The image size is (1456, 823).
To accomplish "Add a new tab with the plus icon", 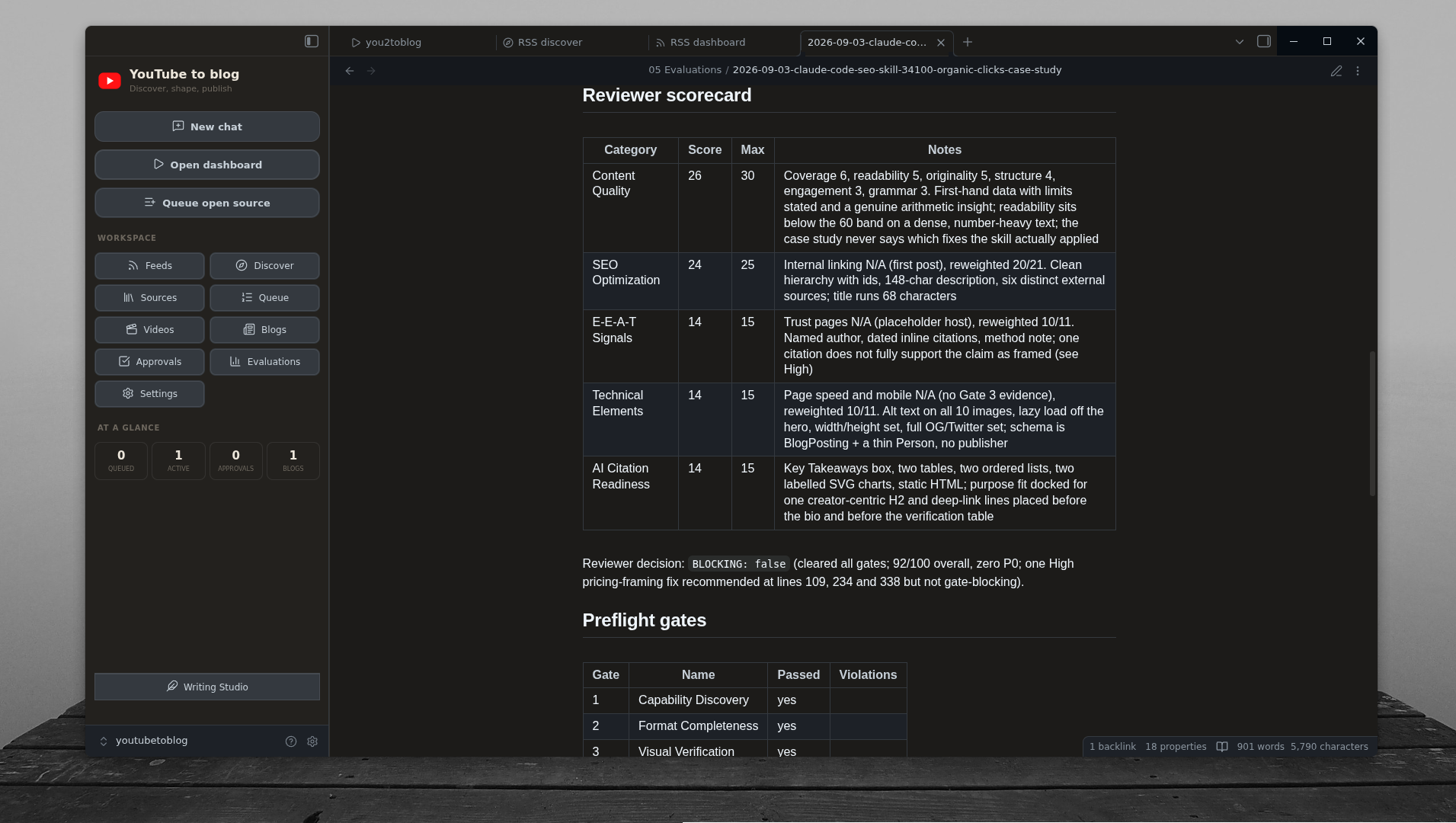I will tap(968, 43).
